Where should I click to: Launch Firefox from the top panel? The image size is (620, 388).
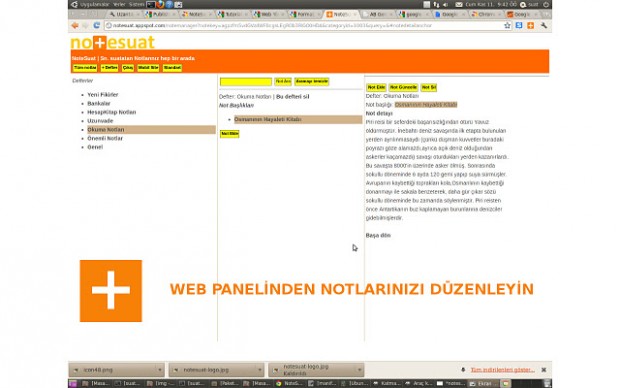click(160, 4)
